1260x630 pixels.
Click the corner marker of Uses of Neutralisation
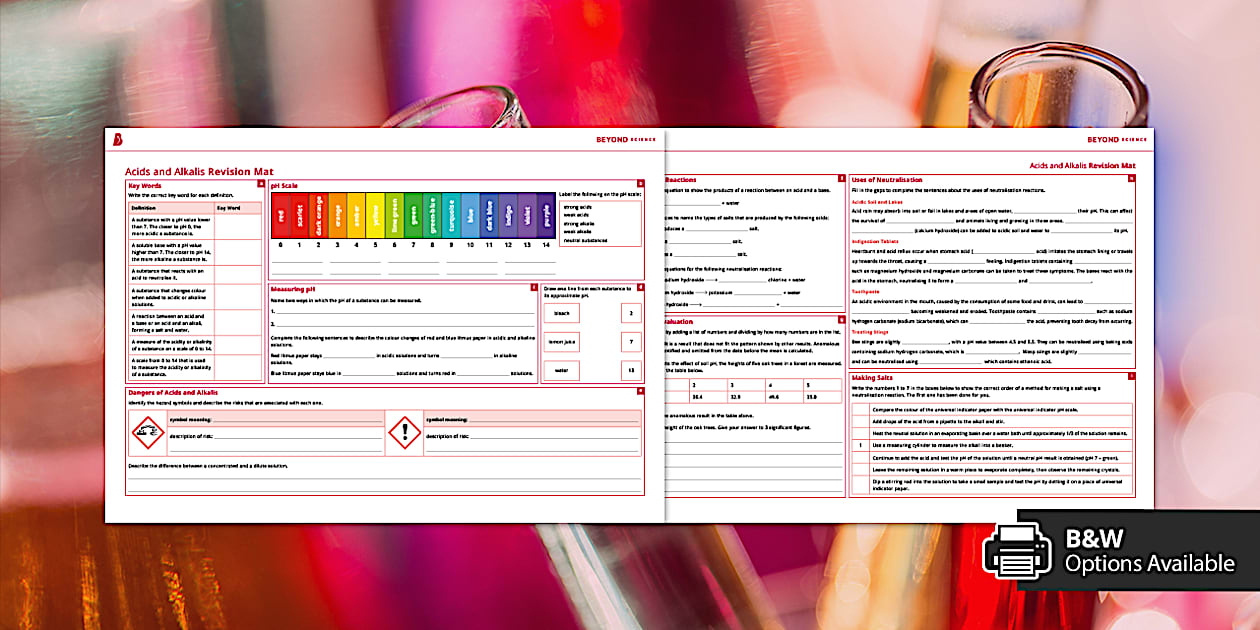(x=1132, y=179)
